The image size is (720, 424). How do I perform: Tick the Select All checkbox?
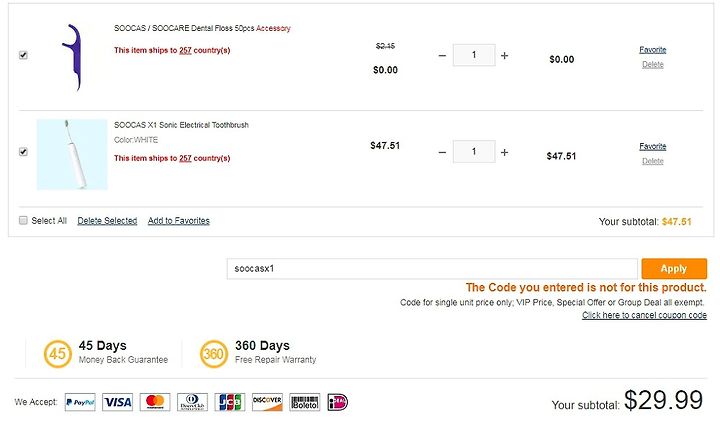(x=23, y=220)
